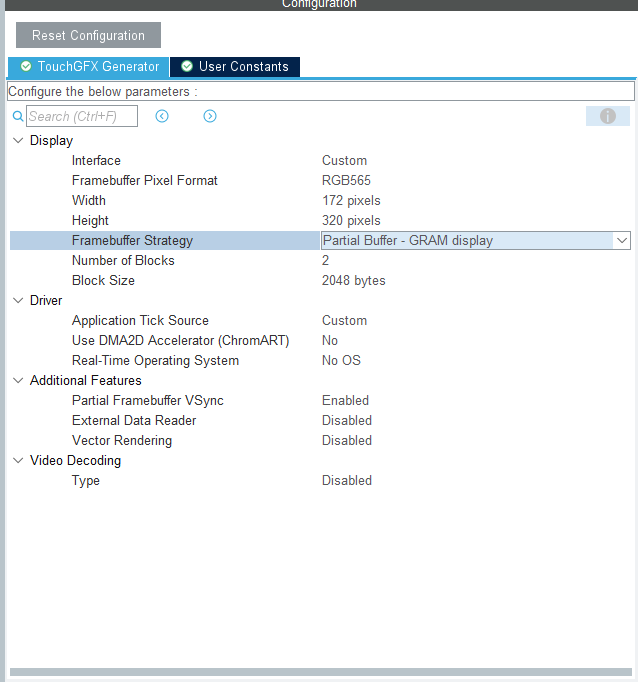Collapse the Display section
The height and width of the screenshot is (682, 638).
[x=18, y=140]
